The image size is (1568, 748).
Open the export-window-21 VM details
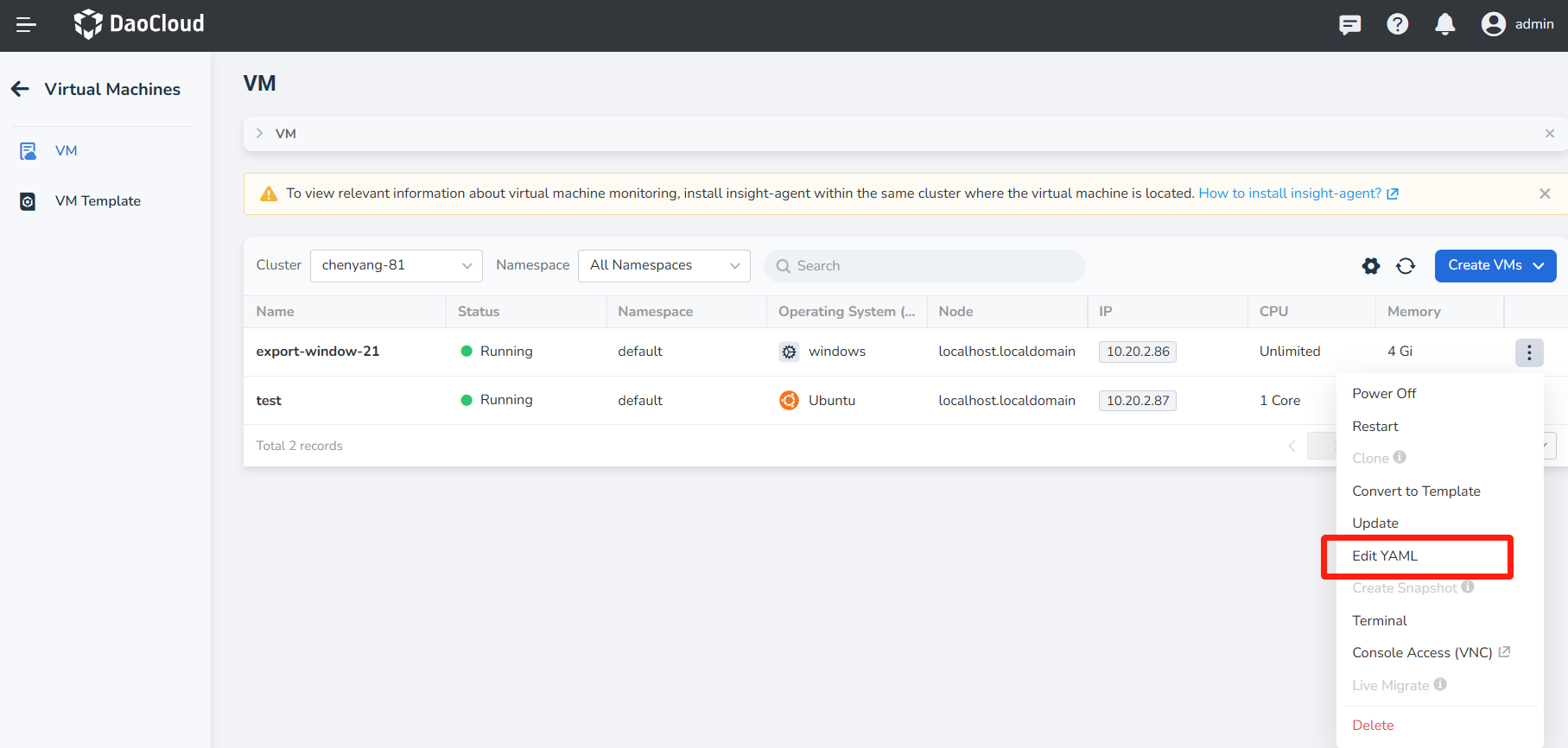pyautogui.click(x=318, y=352)
